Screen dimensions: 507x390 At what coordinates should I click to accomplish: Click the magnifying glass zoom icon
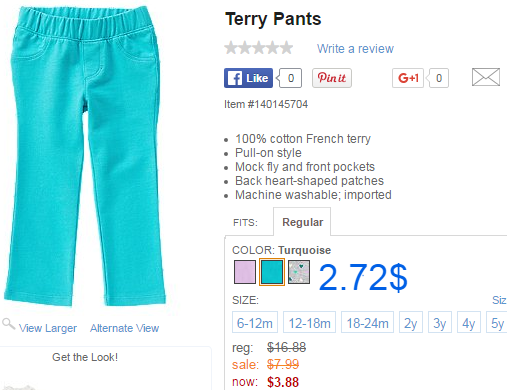tap(8, 324)
